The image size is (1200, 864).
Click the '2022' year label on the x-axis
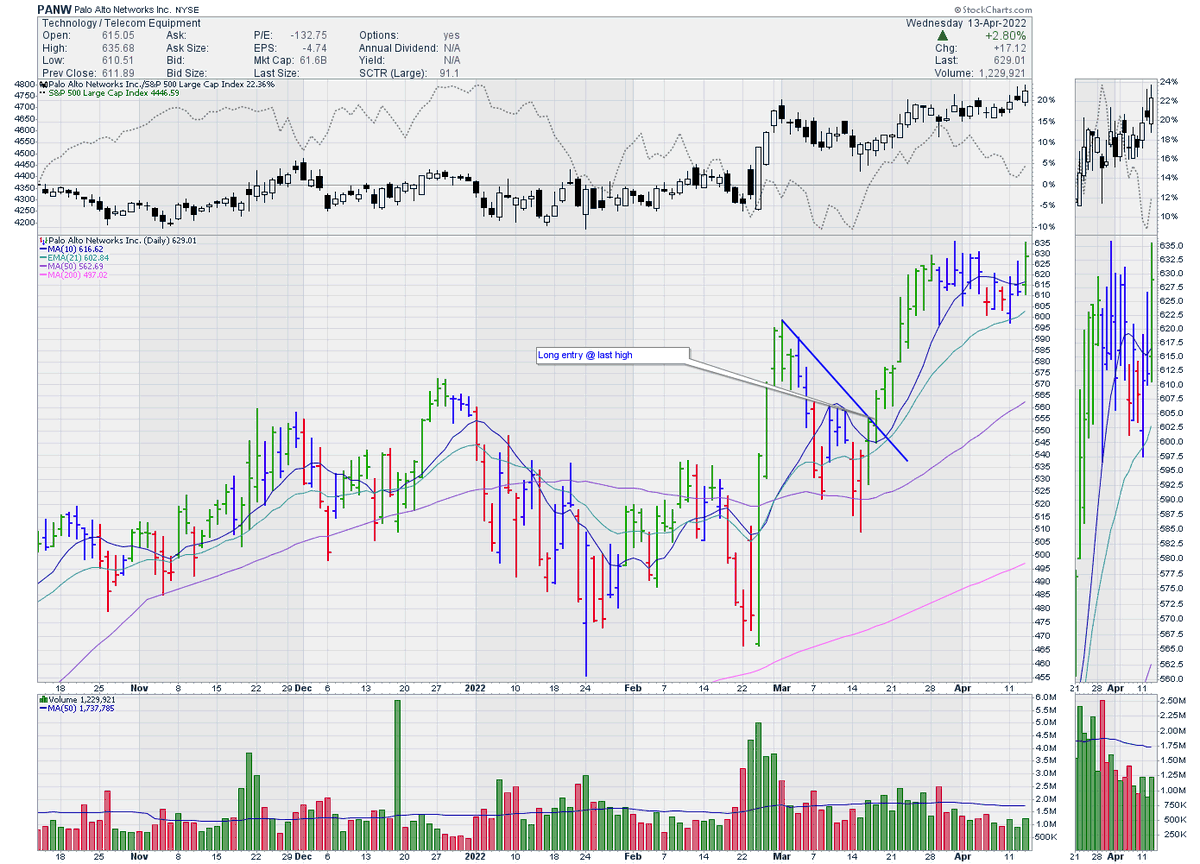point(475,690)
